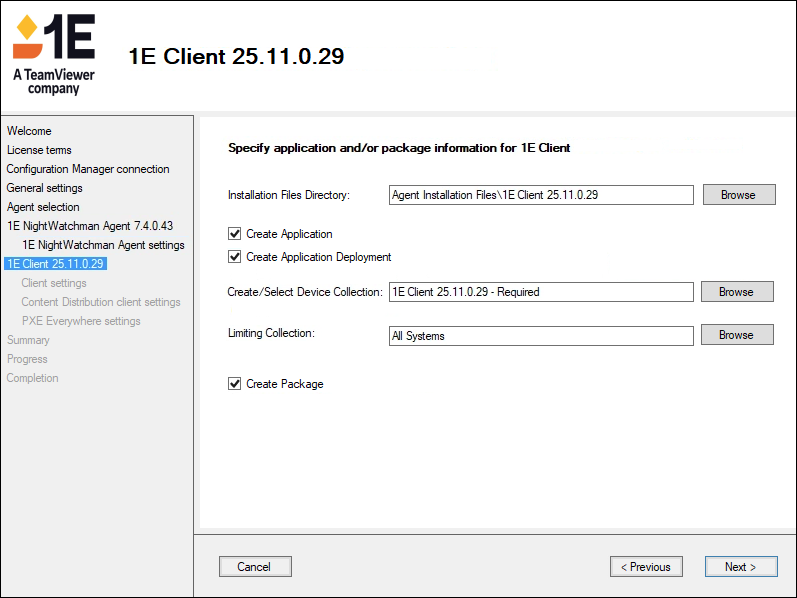Browse for the Device Collection
Viewport: 797px width, 598px height.
pos(736,292)
